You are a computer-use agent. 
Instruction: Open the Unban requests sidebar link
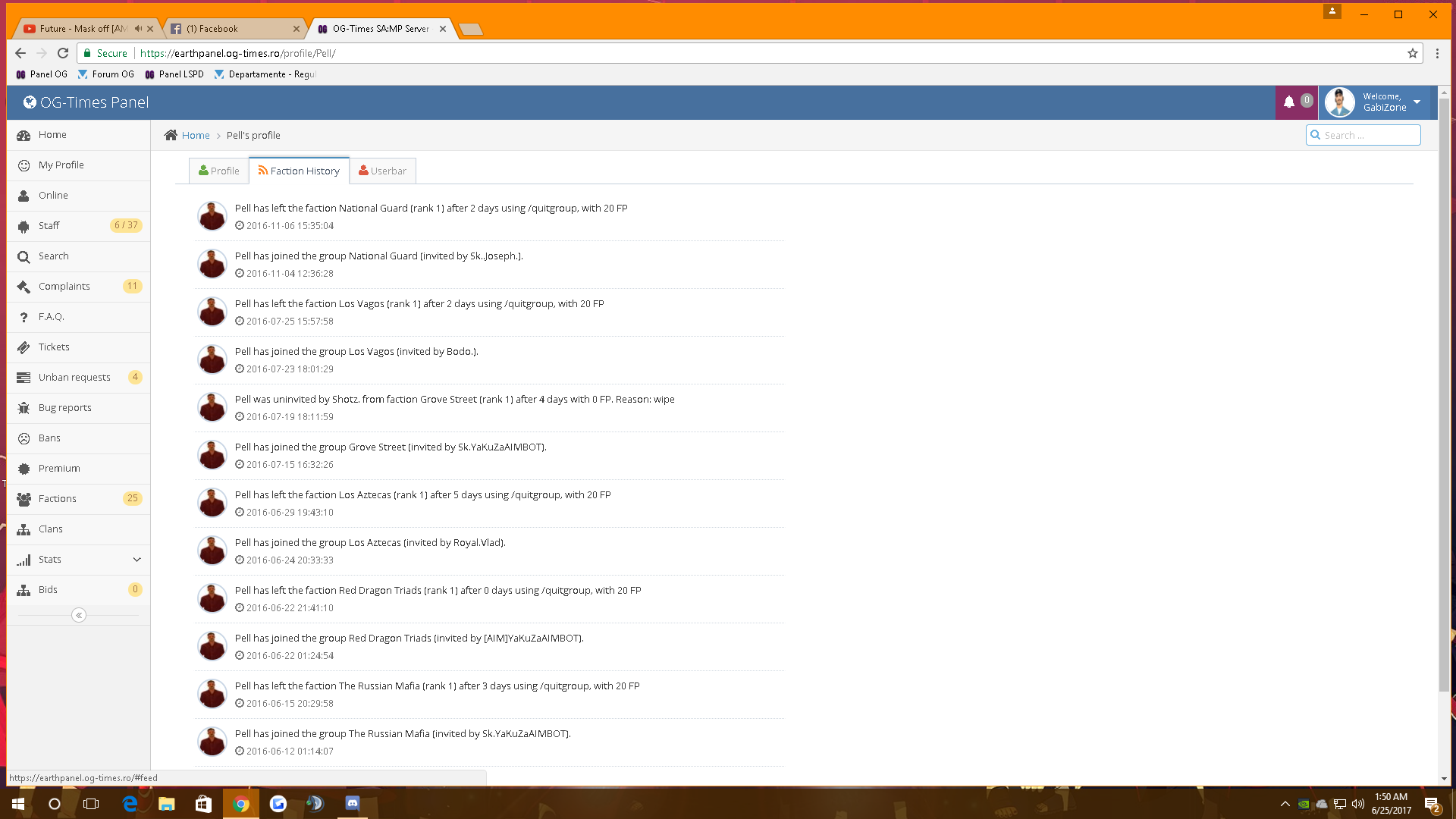[74, 378]
